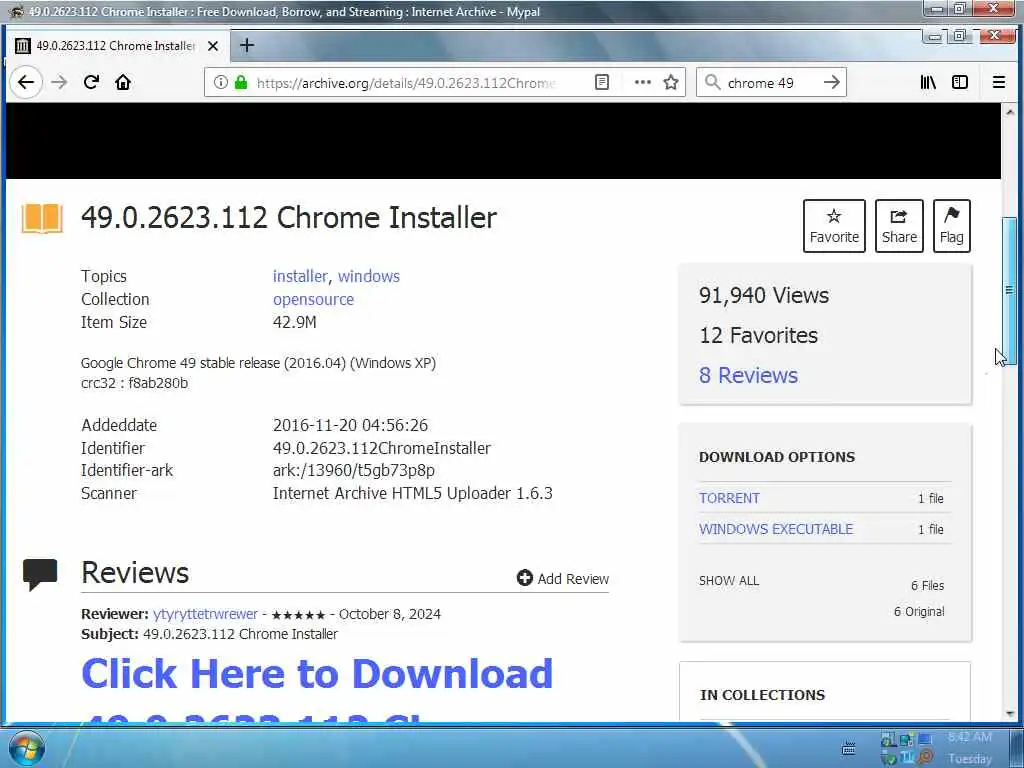The image size is (1024, 768).
Task: Click the 12 Favorites text
Action: [x=758, y=336]
